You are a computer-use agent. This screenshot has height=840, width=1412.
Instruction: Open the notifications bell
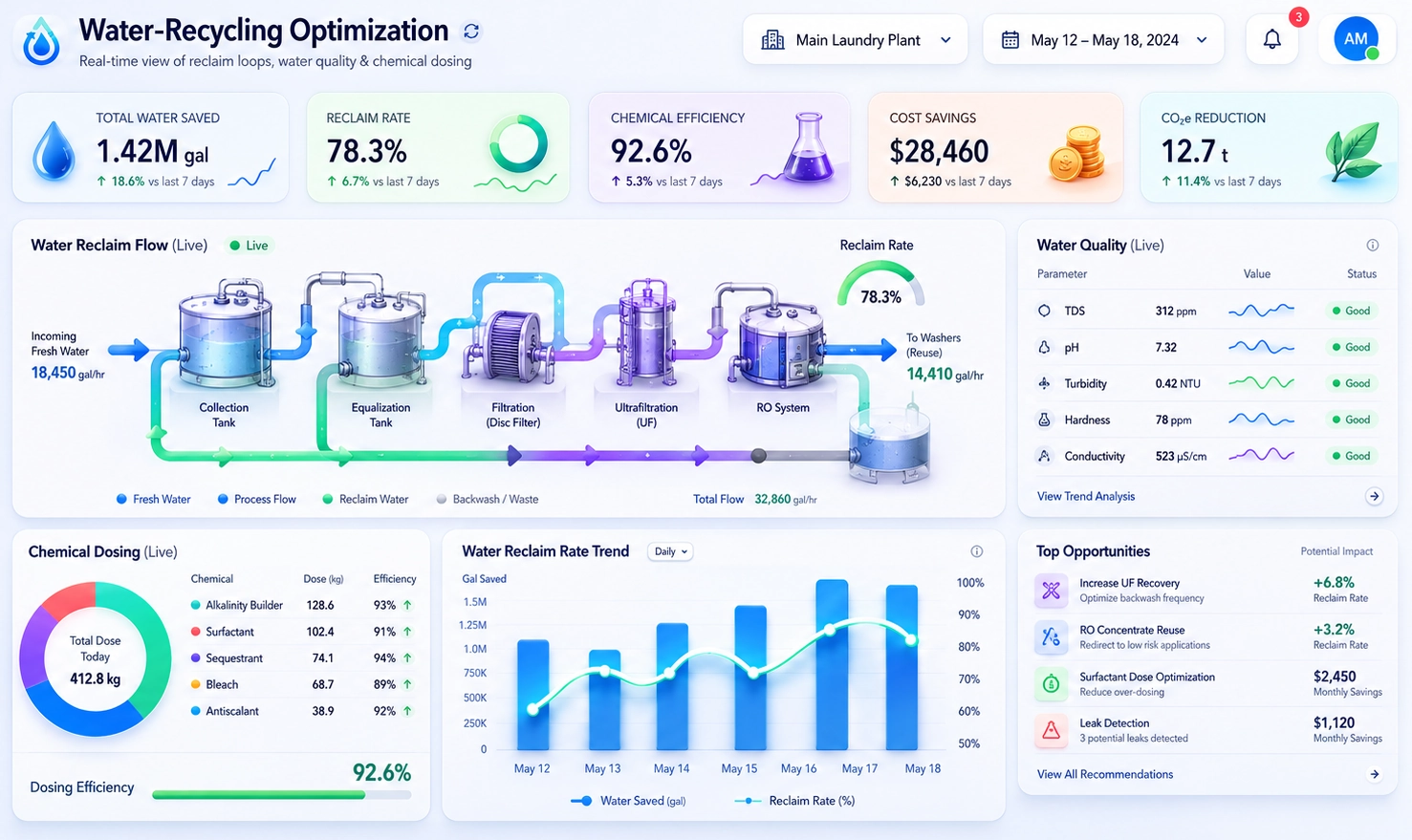pos(1271,39)
